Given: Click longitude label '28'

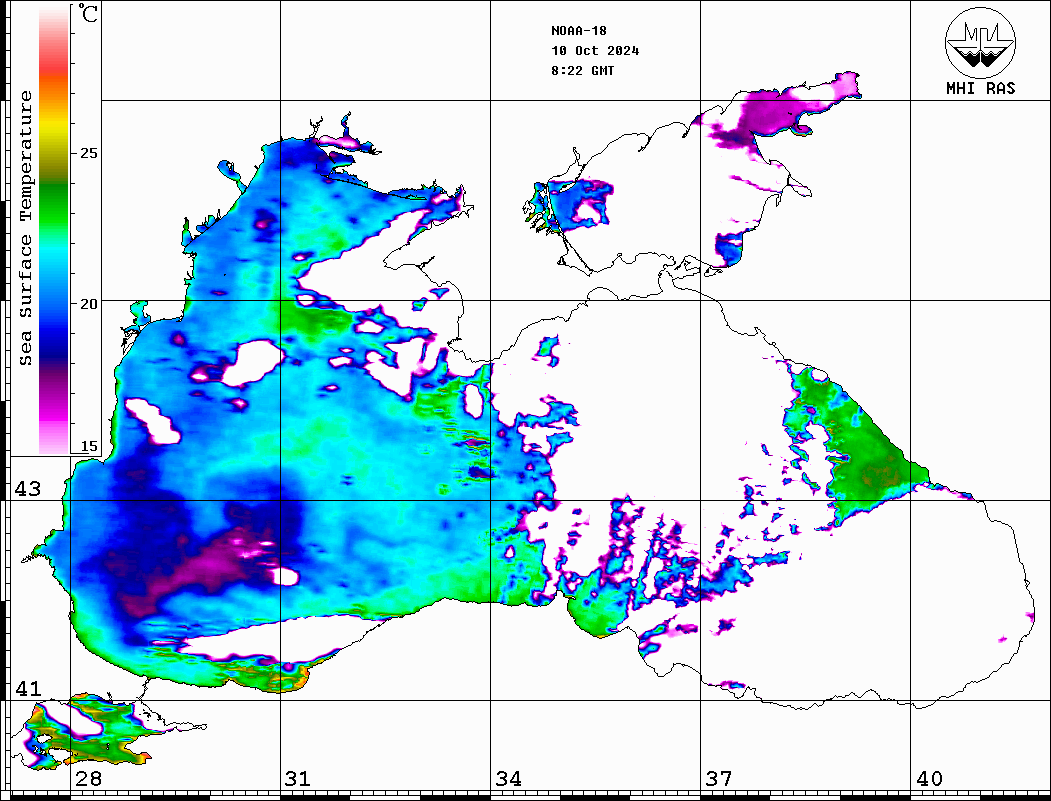Looking at the screenshot, I should [x=88, y=779].
